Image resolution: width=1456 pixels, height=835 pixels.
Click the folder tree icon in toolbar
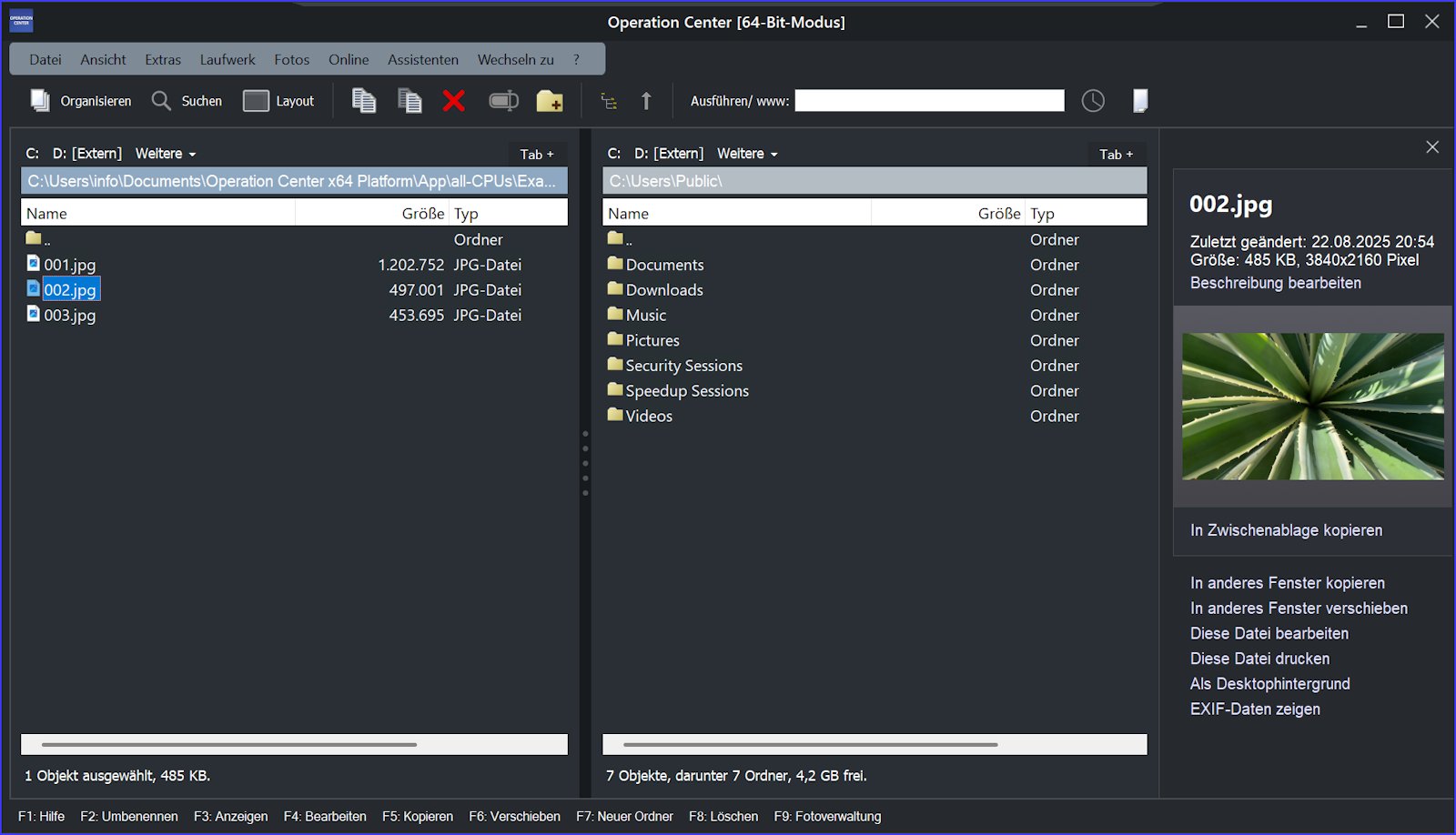click(609, 101)
